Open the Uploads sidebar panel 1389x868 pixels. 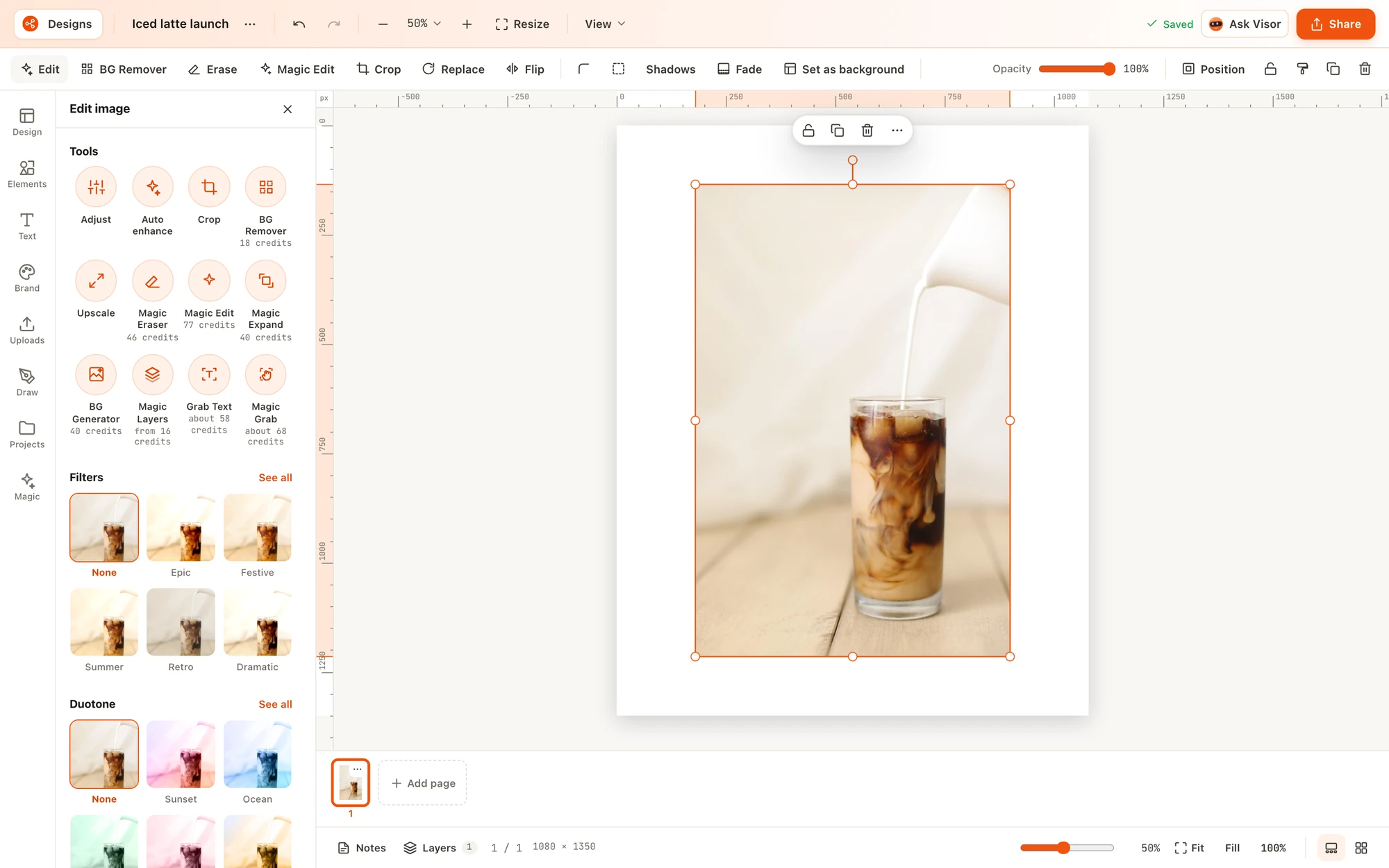pos(27,331)
